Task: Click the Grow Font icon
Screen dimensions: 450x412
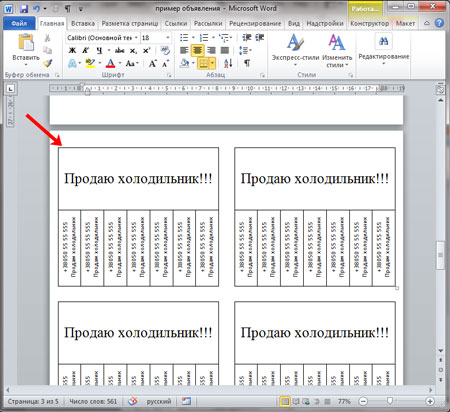Action: click(152, 63)
